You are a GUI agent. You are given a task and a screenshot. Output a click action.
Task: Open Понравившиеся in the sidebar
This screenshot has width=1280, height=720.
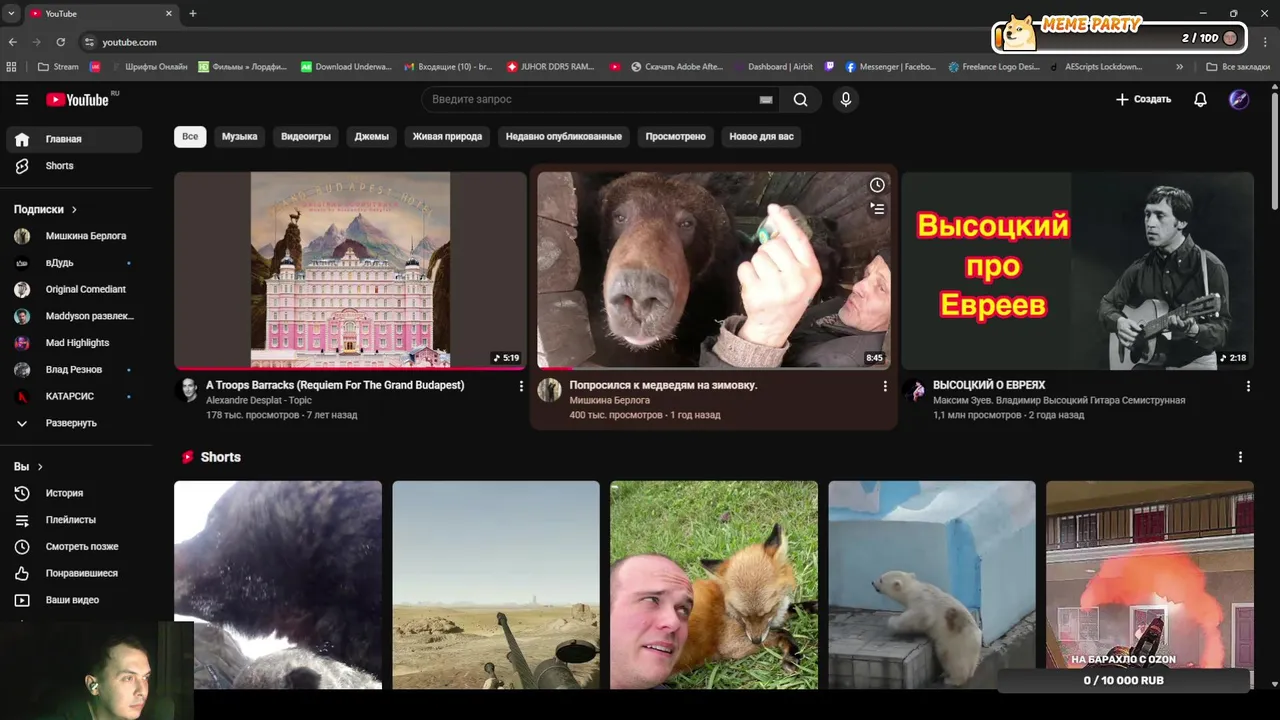tap(74, 573)
